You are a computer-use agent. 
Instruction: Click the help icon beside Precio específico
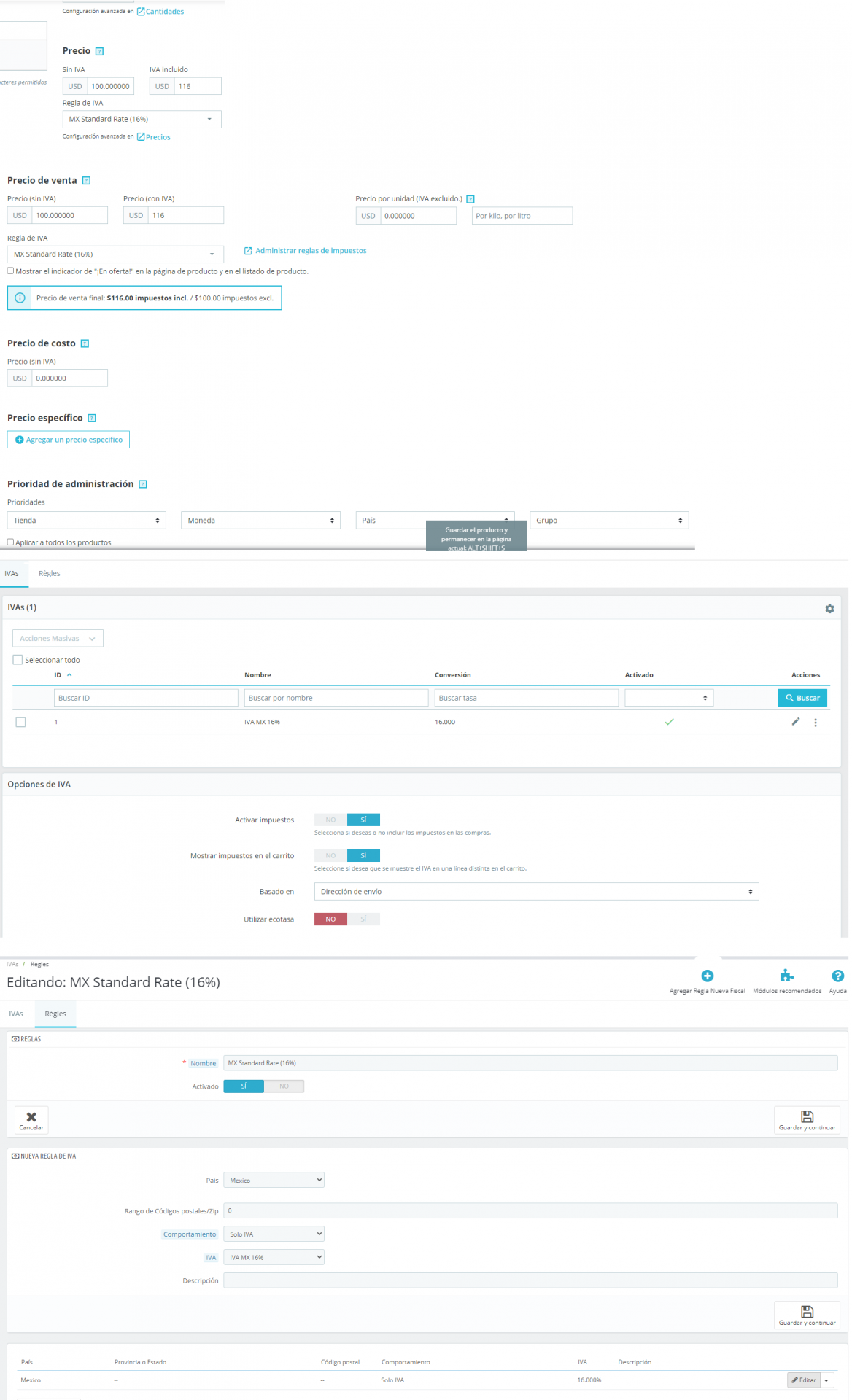point(92,419)
